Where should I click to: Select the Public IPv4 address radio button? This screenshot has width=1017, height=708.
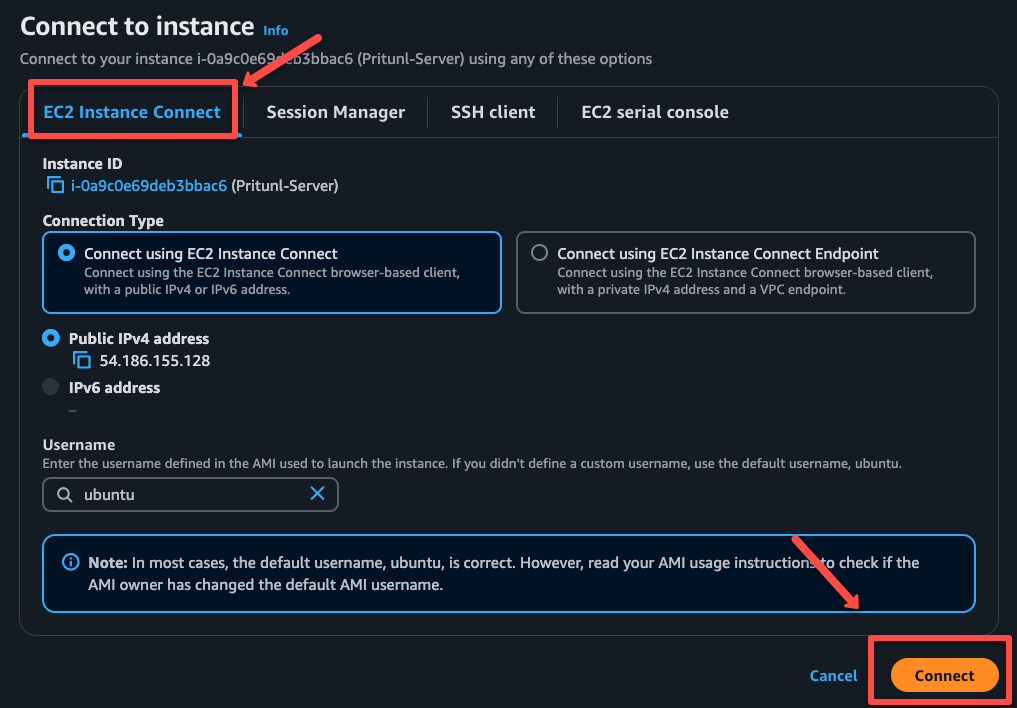tap(50, 338)
